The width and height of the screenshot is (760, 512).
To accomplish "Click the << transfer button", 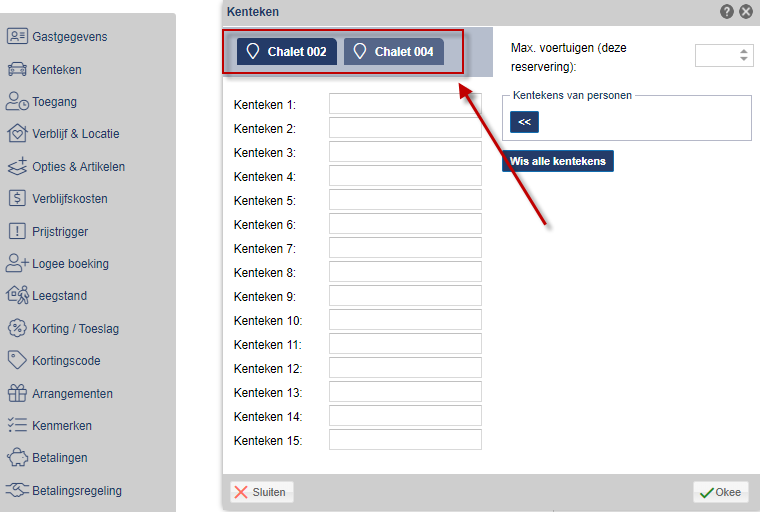I will [x=524, y=122].
